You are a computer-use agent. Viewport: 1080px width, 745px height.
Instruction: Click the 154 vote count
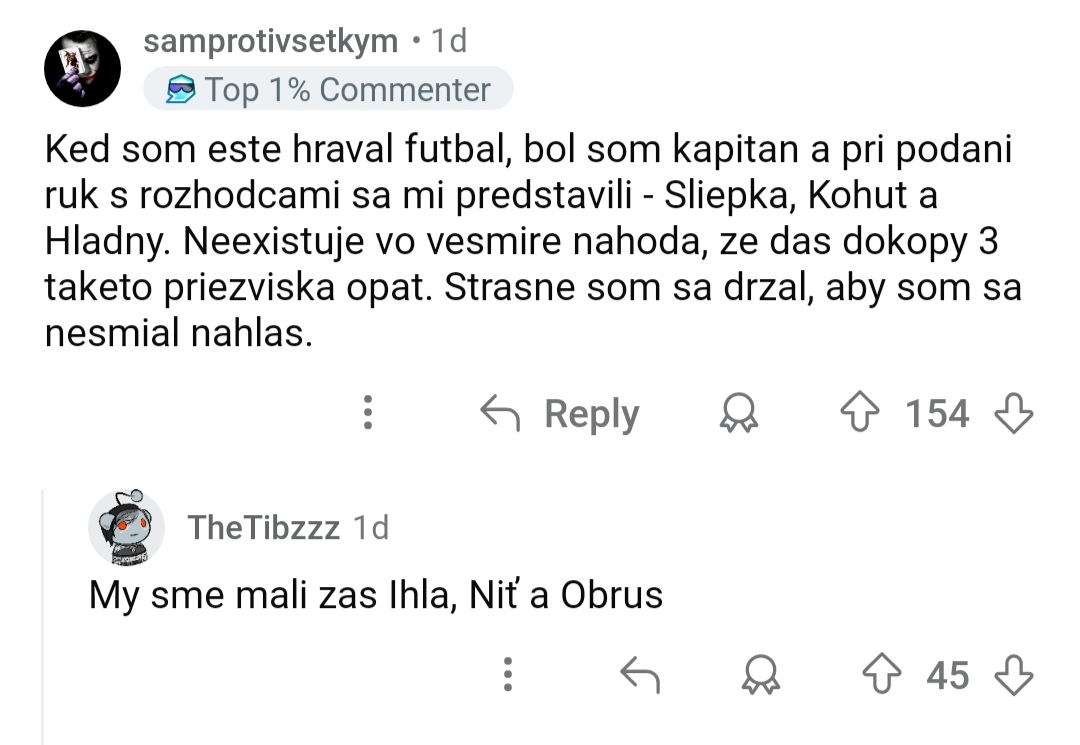pyautogui.click(x=937, y=413)
